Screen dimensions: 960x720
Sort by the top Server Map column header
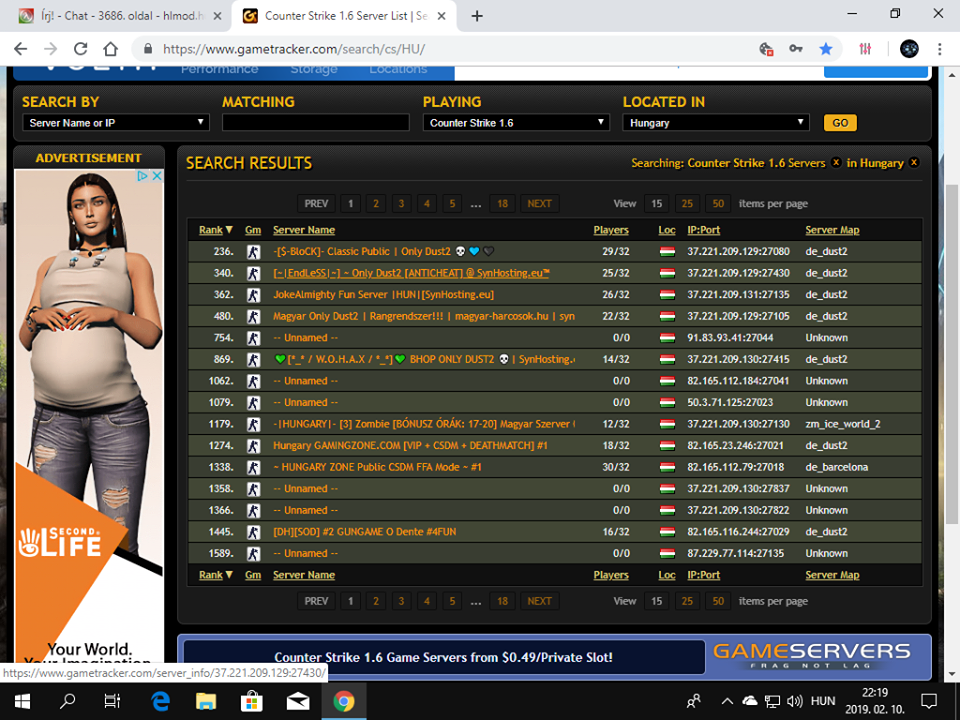832,230
